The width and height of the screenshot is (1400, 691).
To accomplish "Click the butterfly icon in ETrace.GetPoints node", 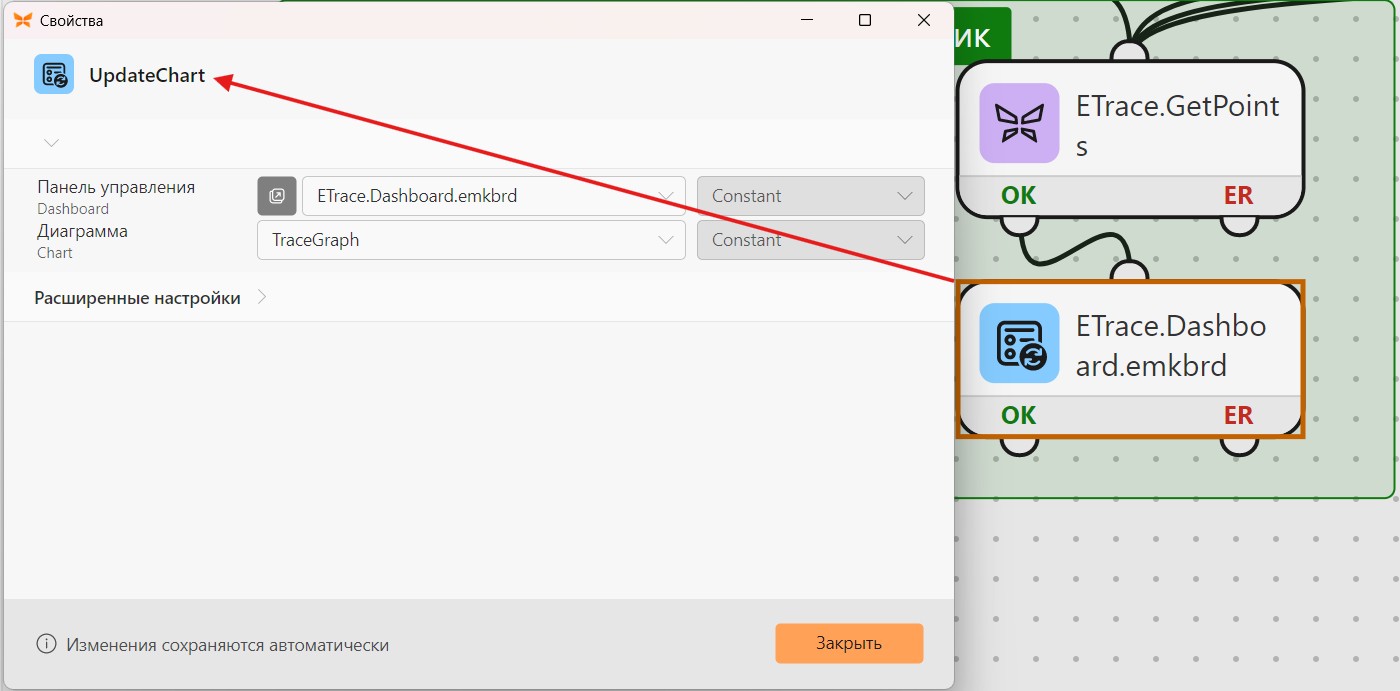I will pos(1019,123).
